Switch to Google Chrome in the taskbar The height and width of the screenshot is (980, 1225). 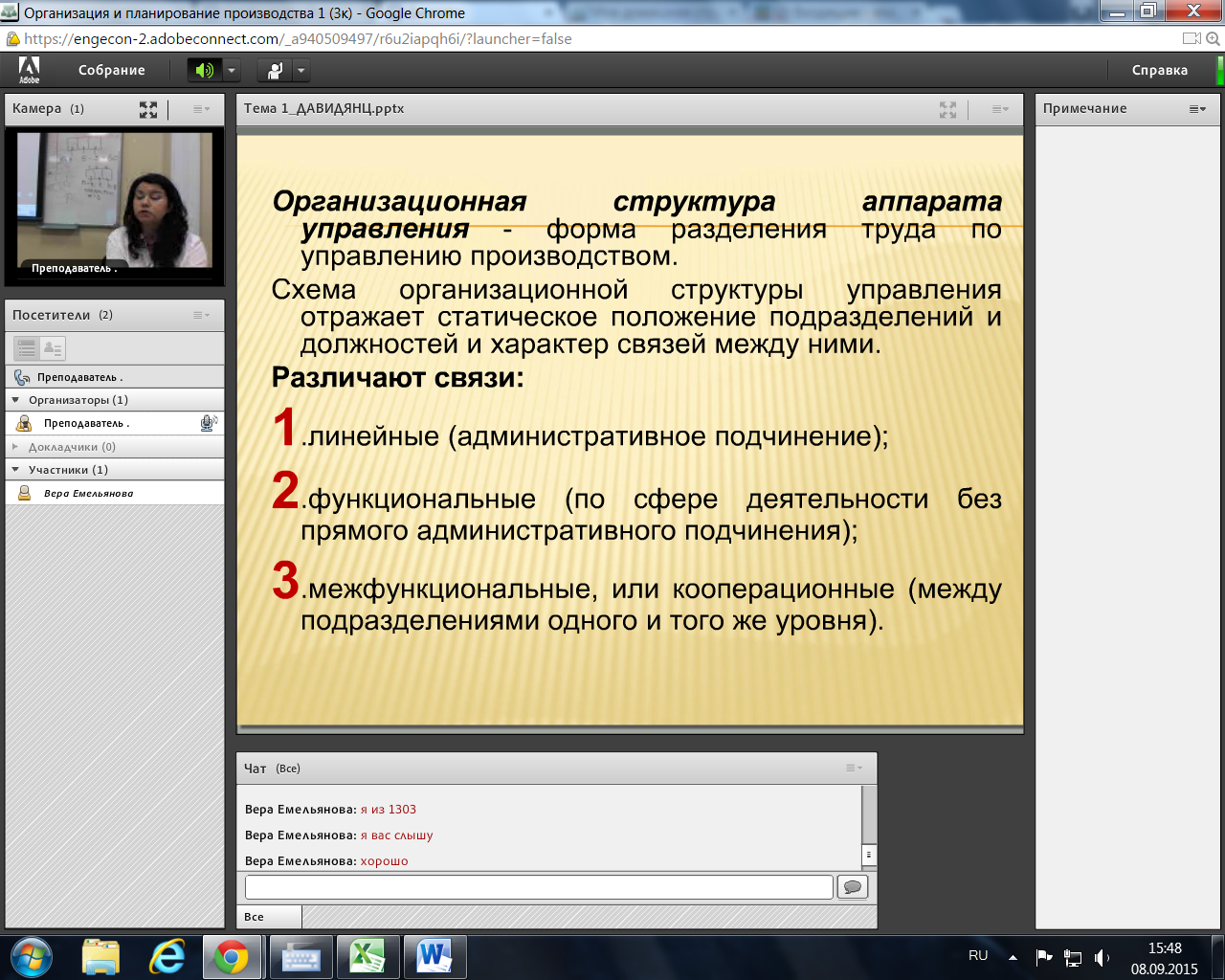point(231,956)
